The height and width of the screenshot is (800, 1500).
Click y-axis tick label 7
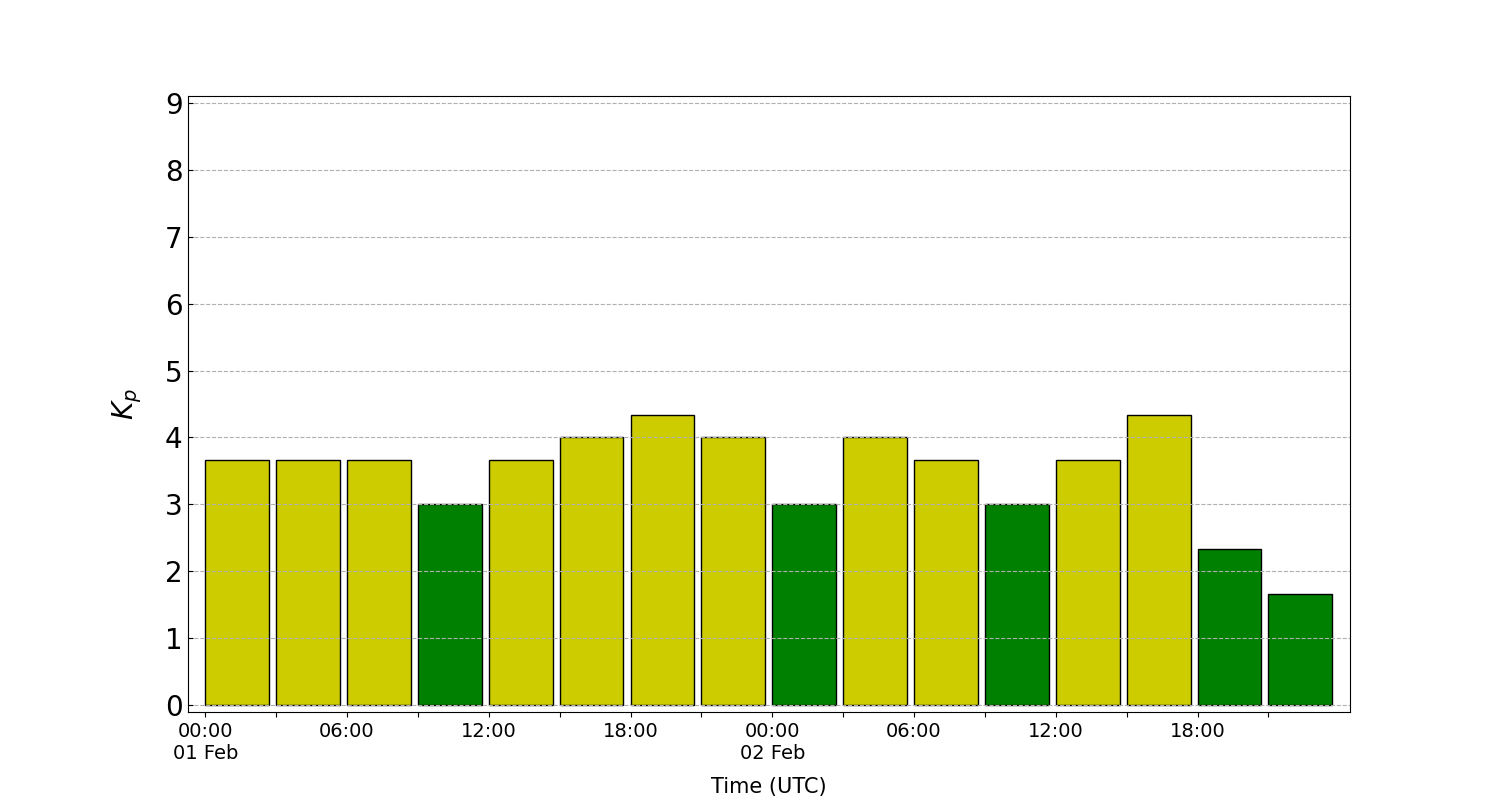175,238
